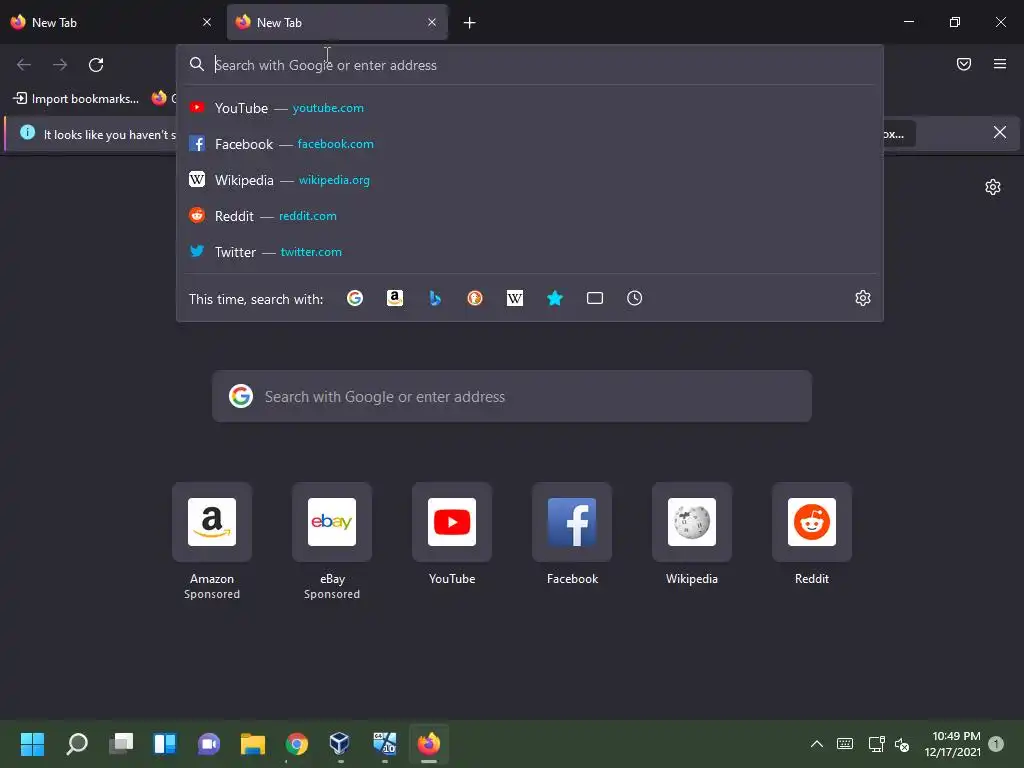
Task: Search this time with Amazon icon
Action: coord(394,298)
